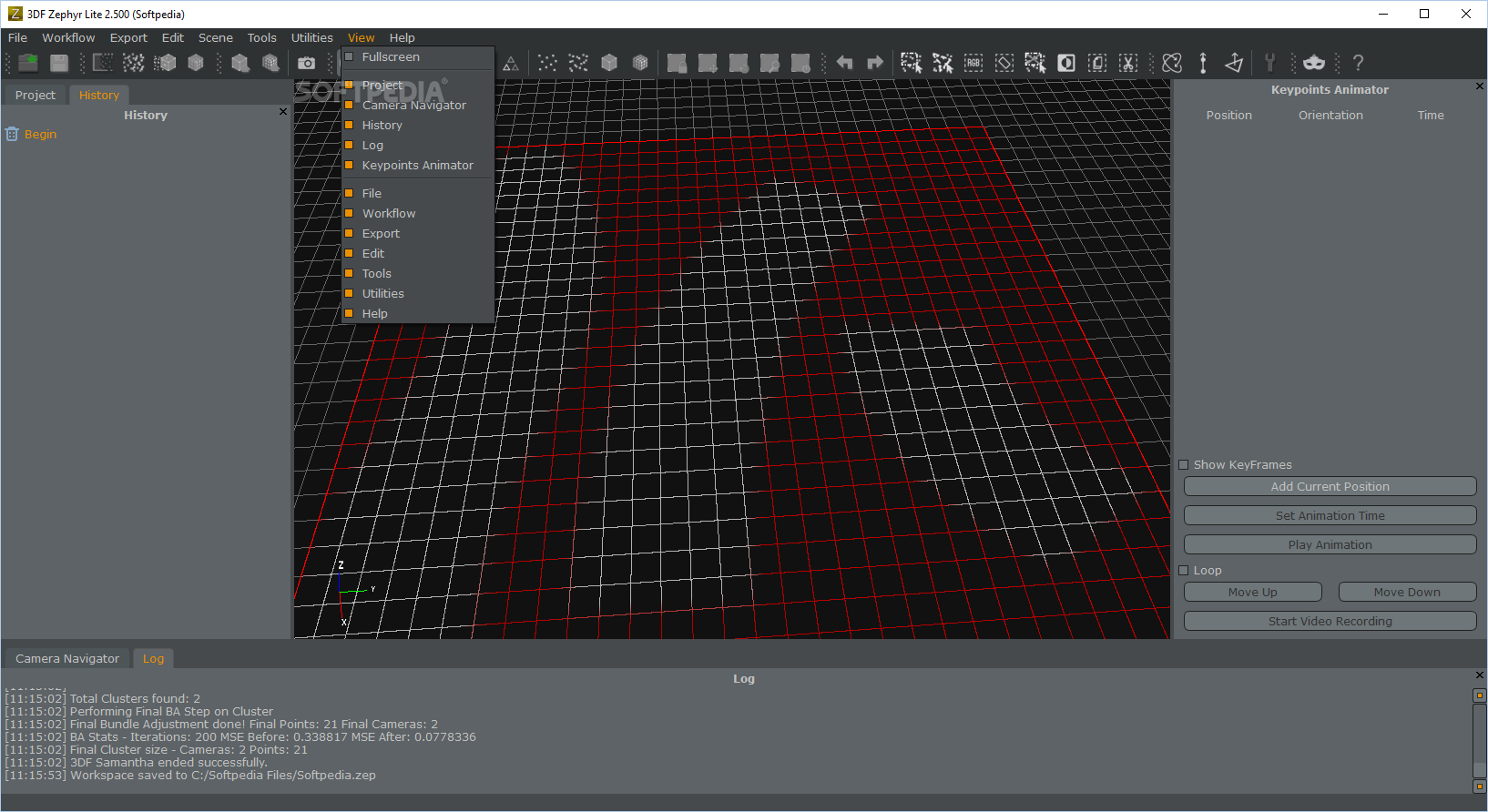The height and width of the screenshot is (812, 1488).
Task: Click the Z application logo in title bar
Action: (x=15, y=14)
